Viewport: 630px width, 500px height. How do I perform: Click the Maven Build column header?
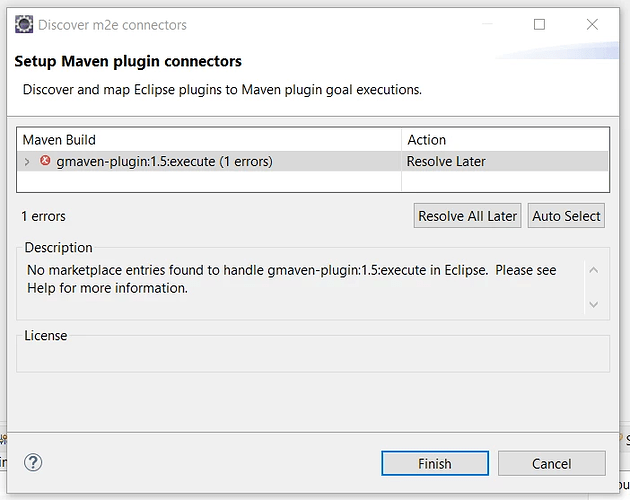tap(209, 140)
